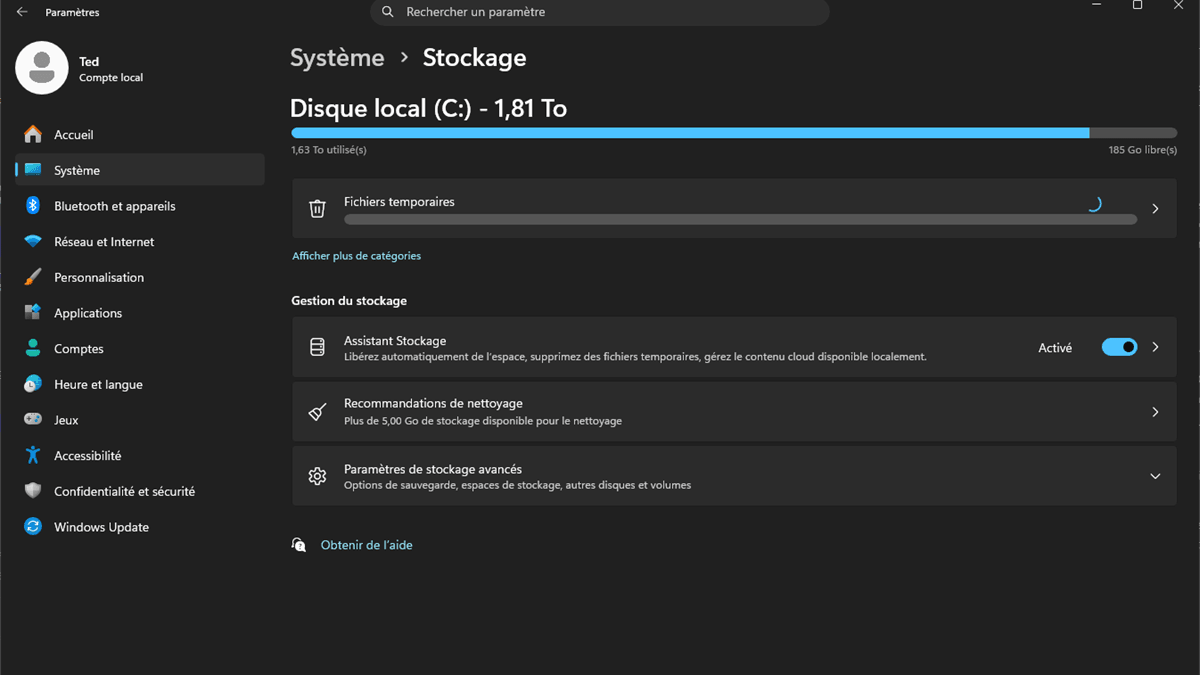Image resolution: width=1200 pixels, height=675 pixels.
Task: Select Bluetooth et appareils in sidebar
Action: coord(140,206)
